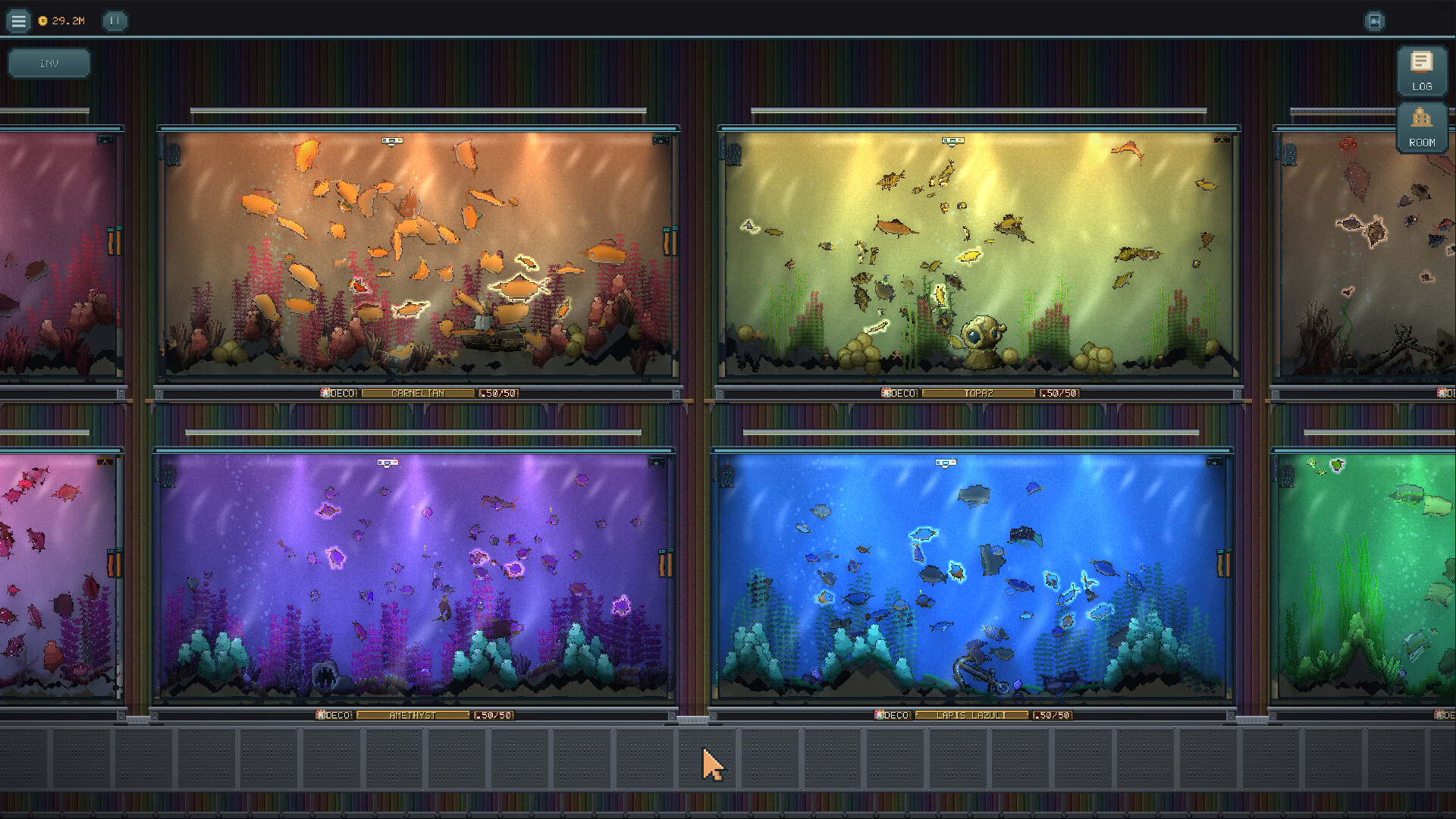Image resolution: width=1456 pixels, height=819 pixels.
Task: Click the orange gauge on Carnelian tank's right edge
Action: [x=670, y=241]
